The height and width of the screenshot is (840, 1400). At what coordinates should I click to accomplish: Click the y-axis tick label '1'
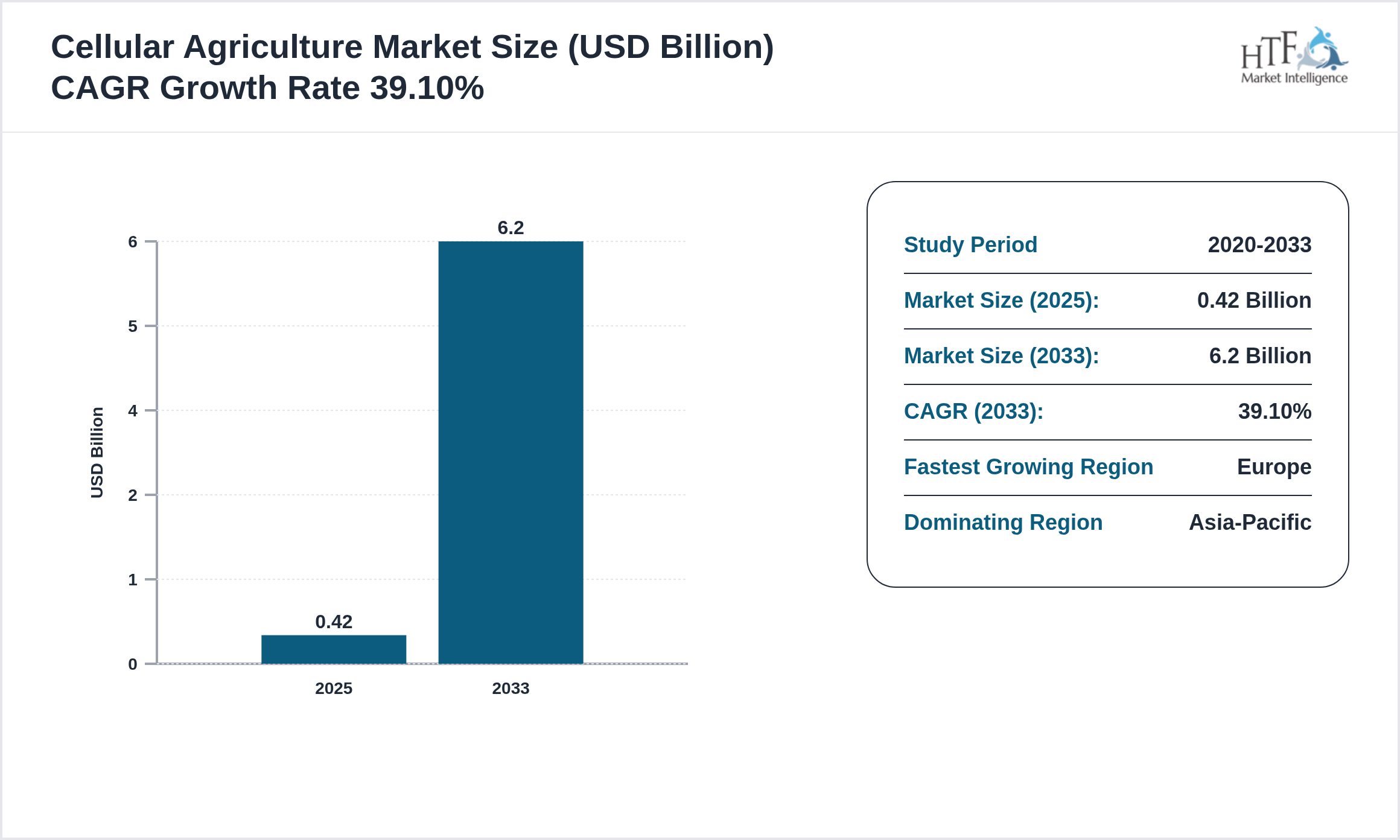coord(133,580)
